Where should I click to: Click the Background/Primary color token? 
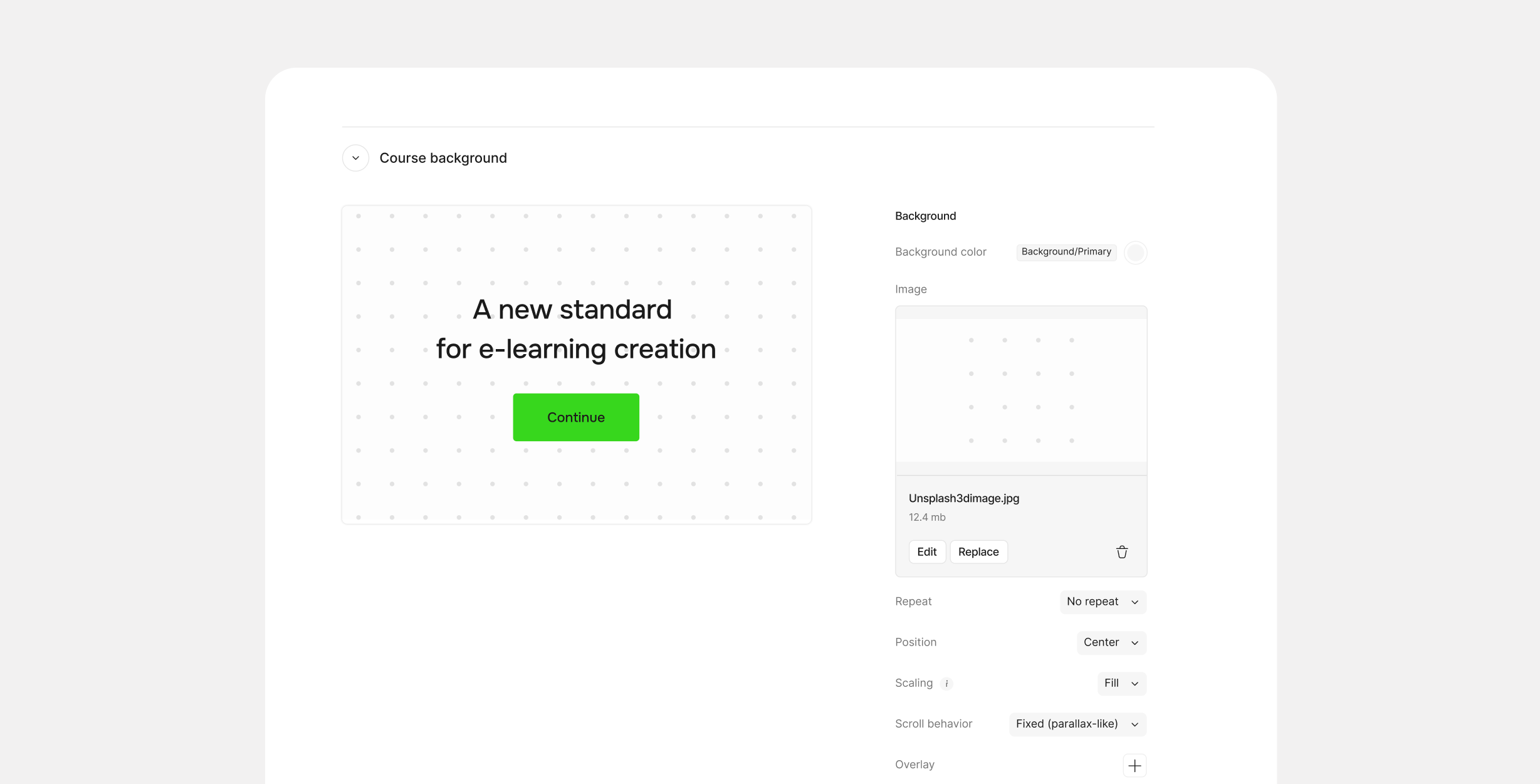[1066, 252]
